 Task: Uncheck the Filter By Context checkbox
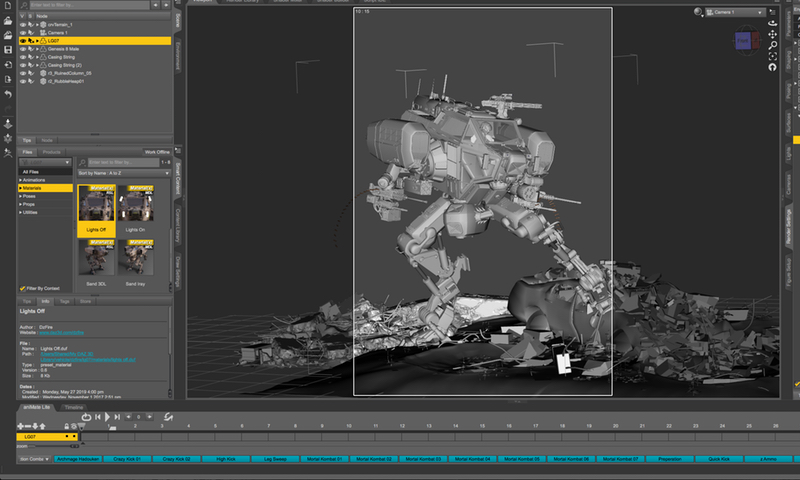[x=24, y=289]
